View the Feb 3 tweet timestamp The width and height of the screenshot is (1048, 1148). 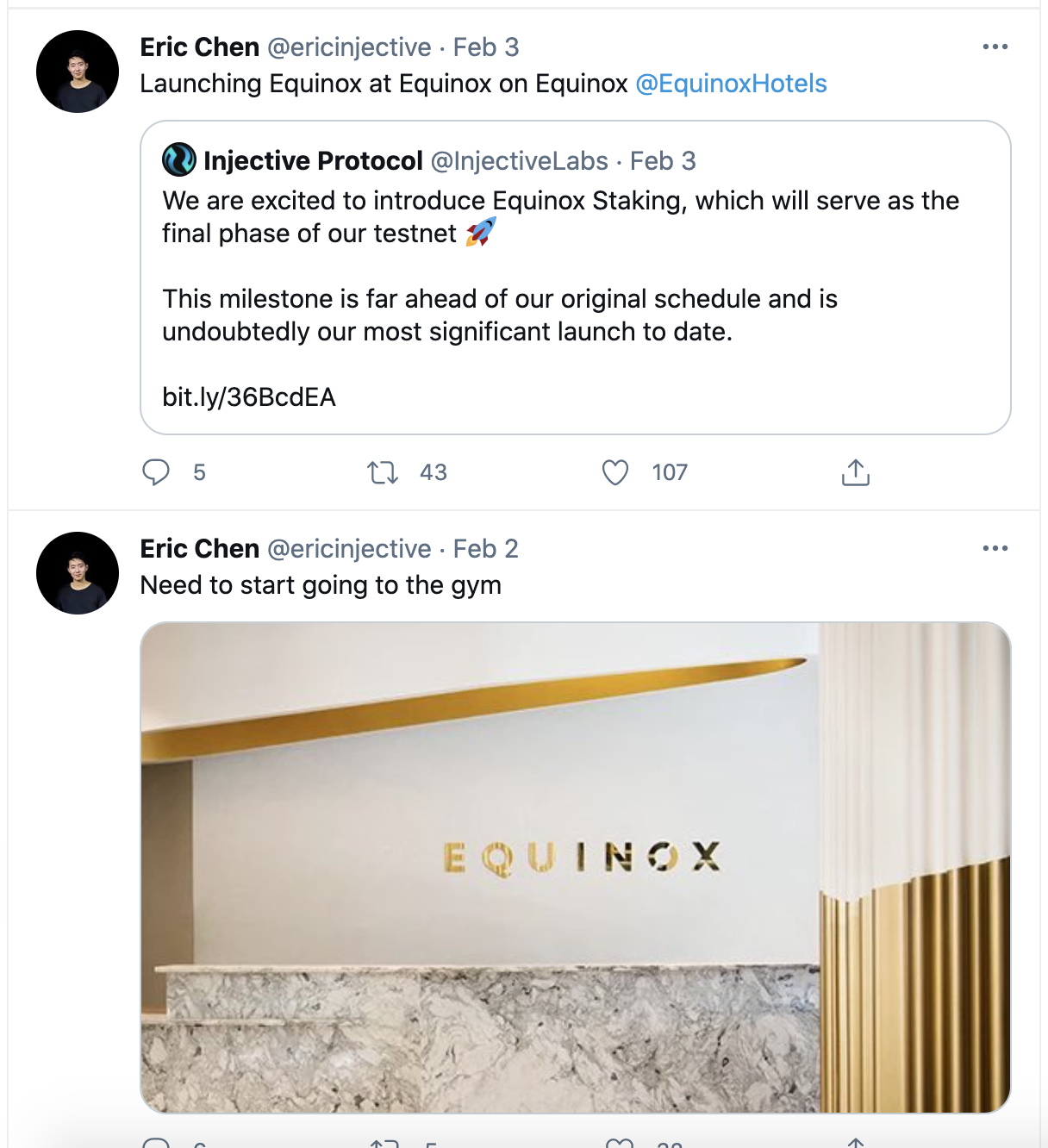(x=487, y=47)
